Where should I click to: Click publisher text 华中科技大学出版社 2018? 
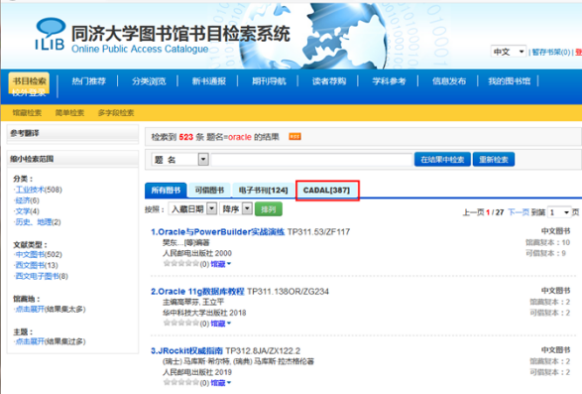coord(205,313)
